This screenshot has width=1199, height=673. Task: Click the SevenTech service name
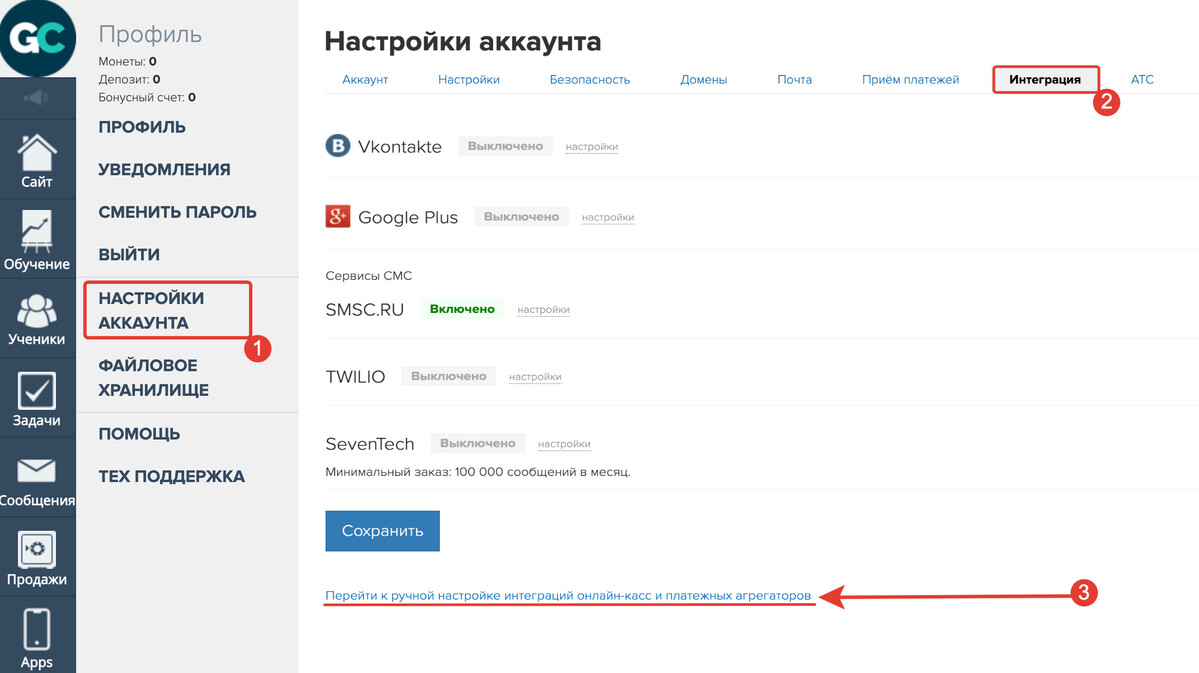click(x=370, y=444)
